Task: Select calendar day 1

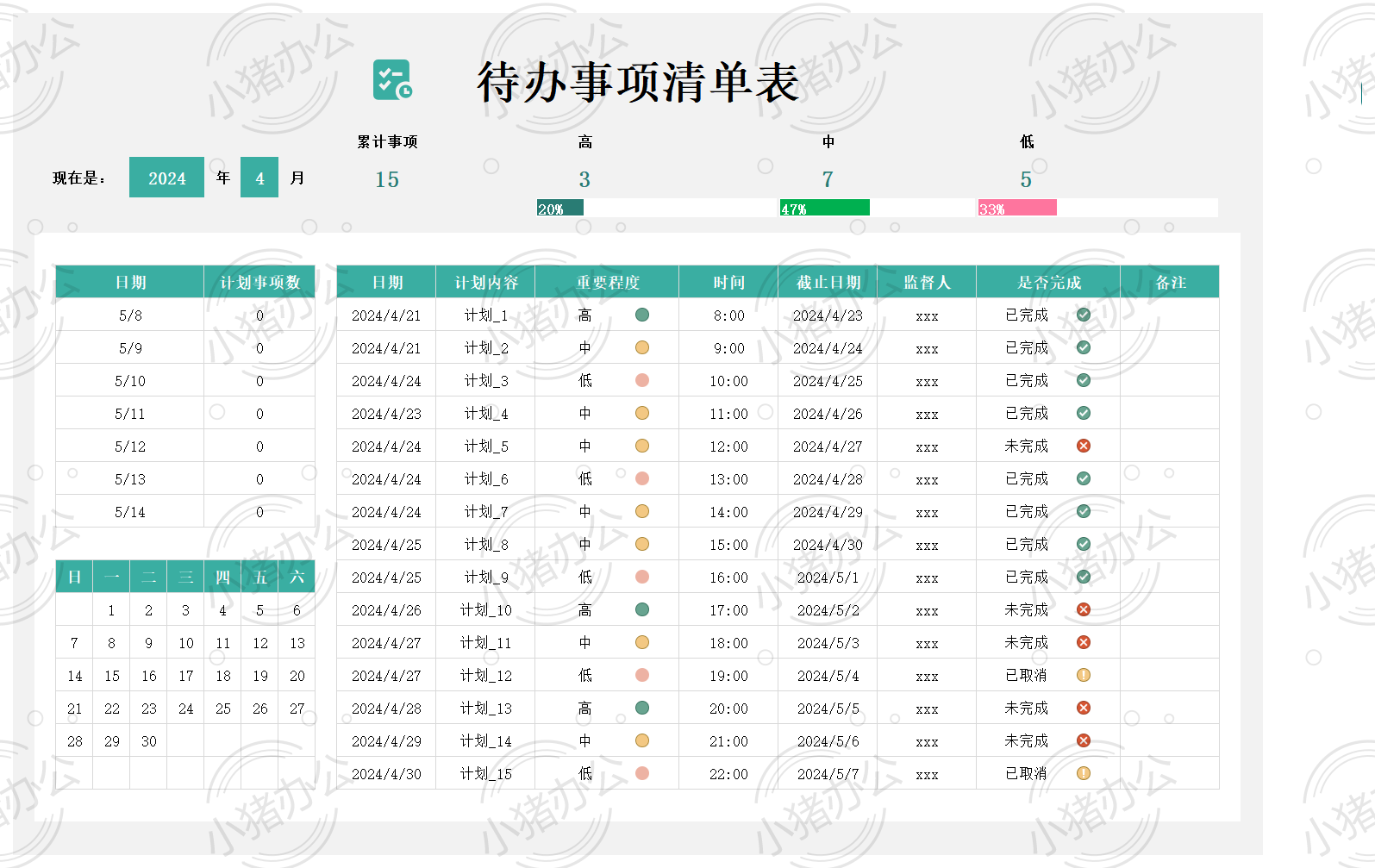Action: tap(112, 610)
